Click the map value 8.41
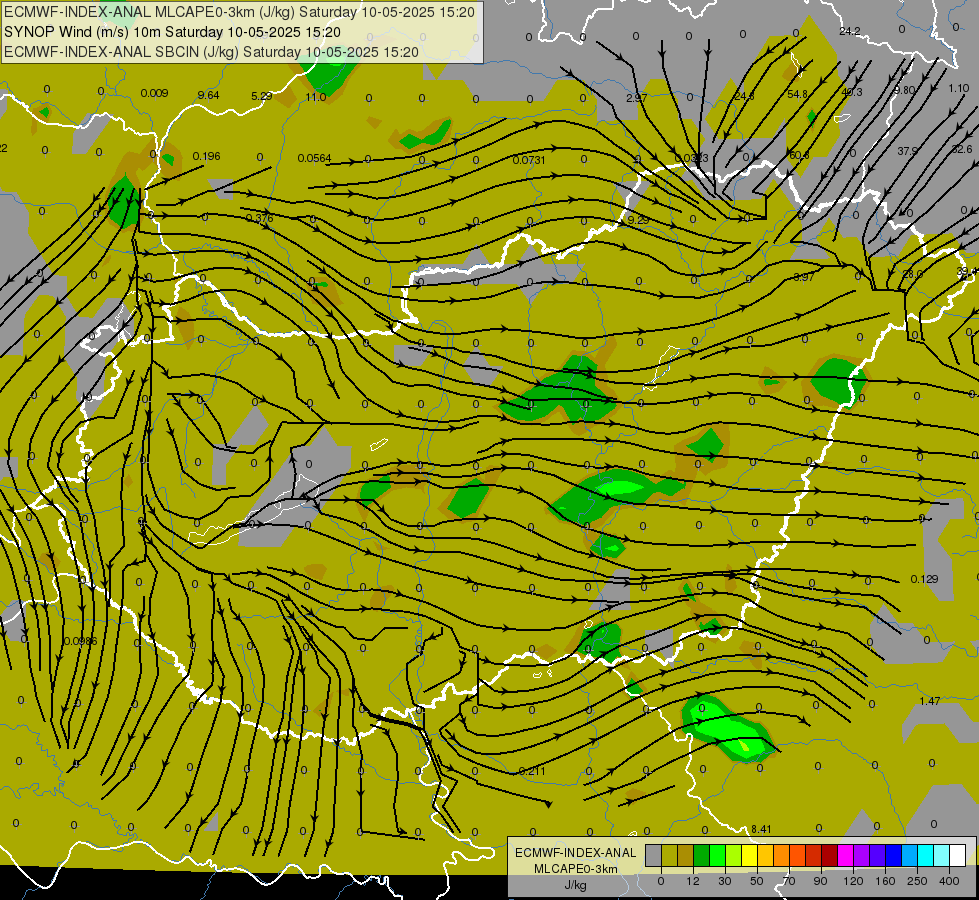The height and width of the screenshot is (900, 979). click(x=761, y=829)
